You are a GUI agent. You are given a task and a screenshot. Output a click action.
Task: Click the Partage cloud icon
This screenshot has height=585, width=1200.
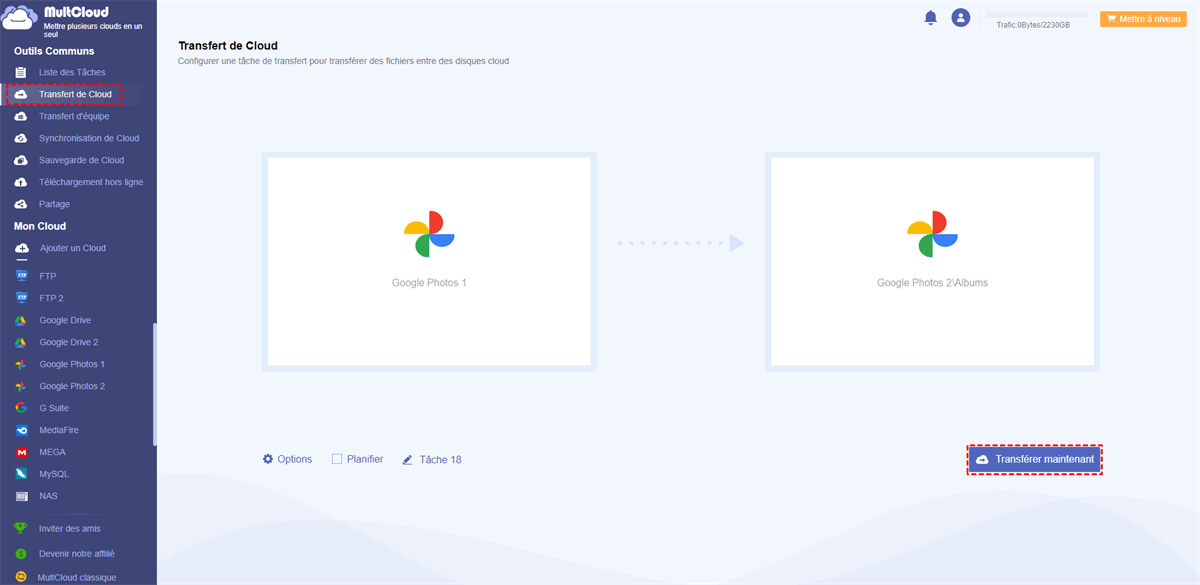(21, 204)
